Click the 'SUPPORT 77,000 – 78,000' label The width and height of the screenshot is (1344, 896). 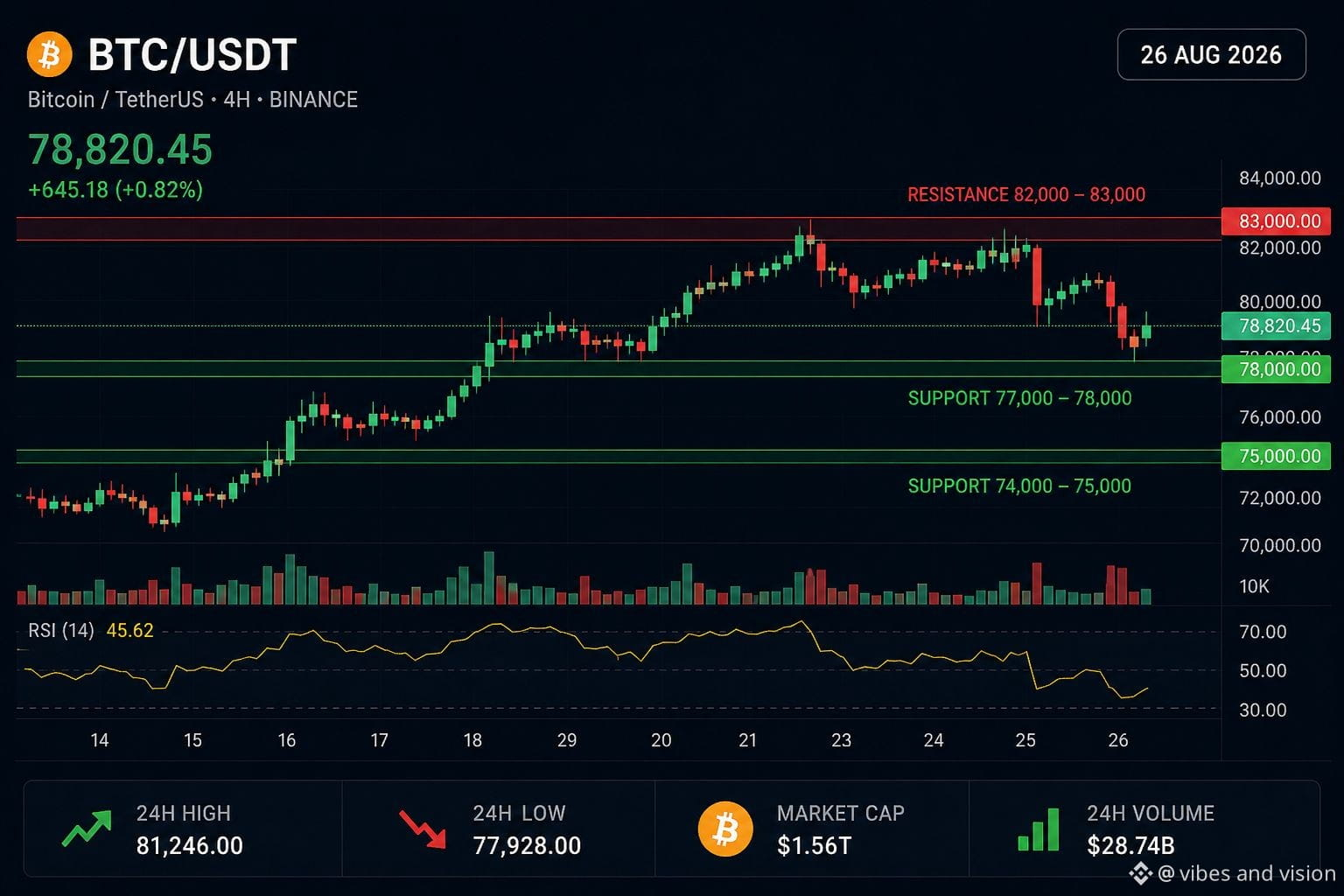1019,398
